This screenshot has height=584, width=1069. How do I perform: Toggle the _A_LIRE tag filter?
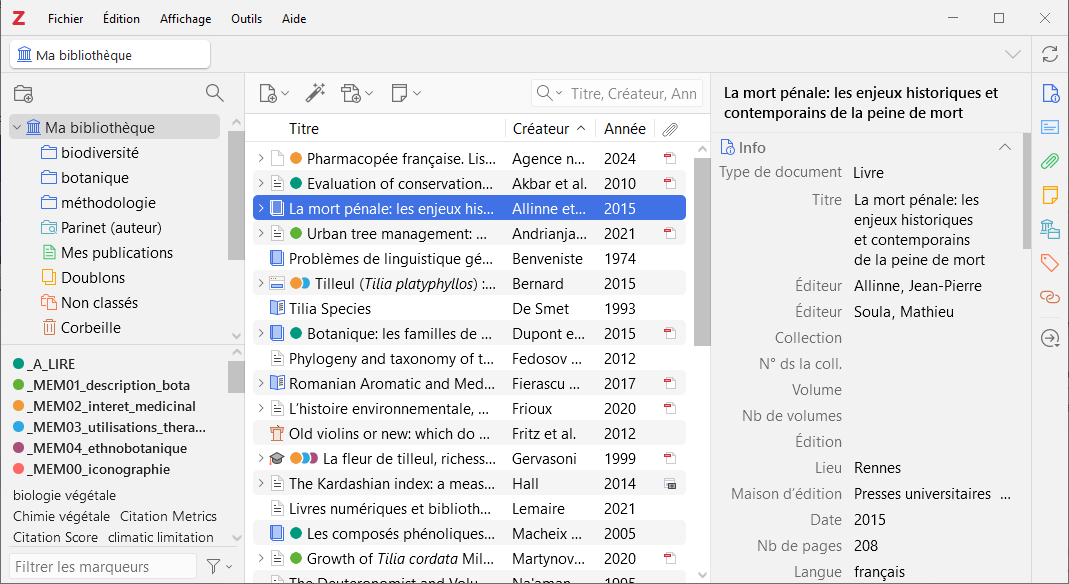50,364
